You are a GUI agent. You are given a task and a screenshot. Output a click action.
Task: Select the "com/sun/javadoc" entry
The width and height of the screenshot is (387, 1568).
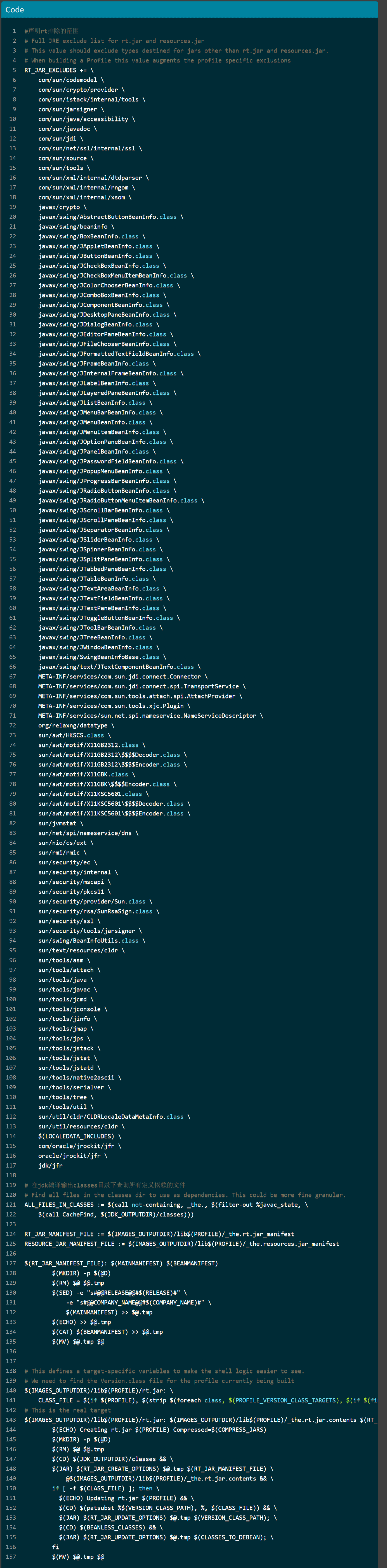pos(68,129)
